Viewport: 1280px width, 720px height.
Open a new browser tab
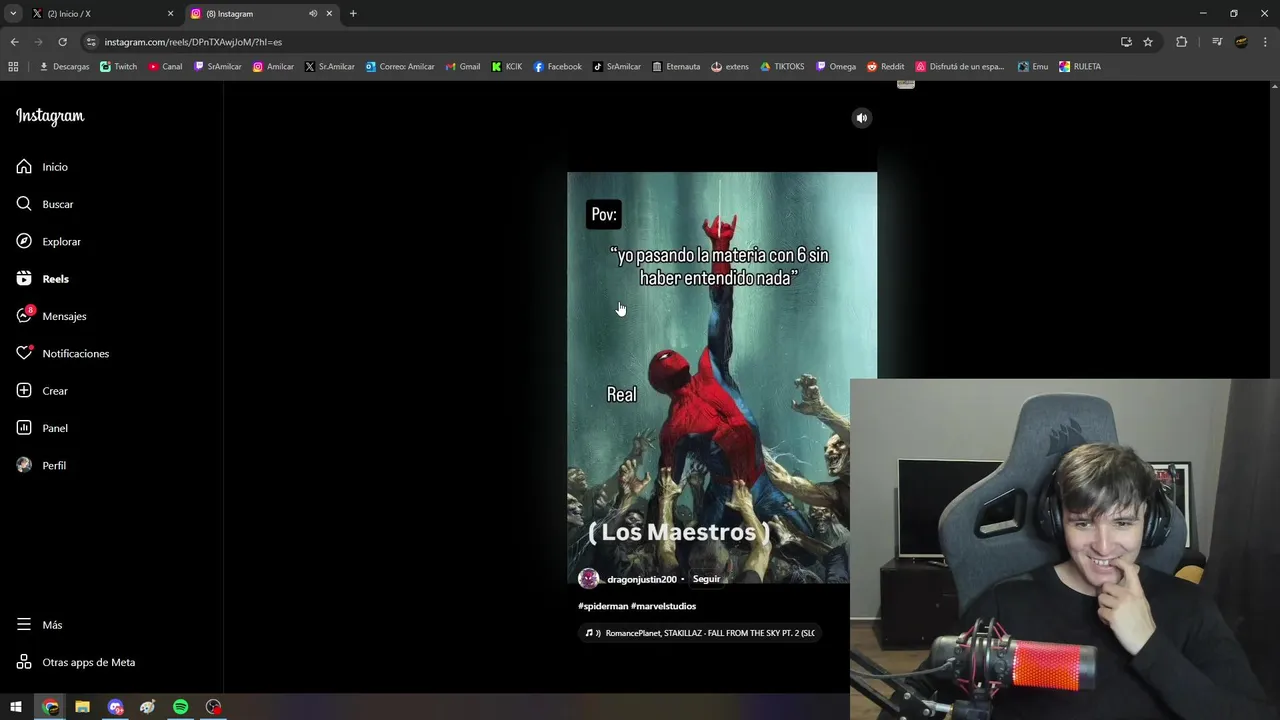click(353, 14)
